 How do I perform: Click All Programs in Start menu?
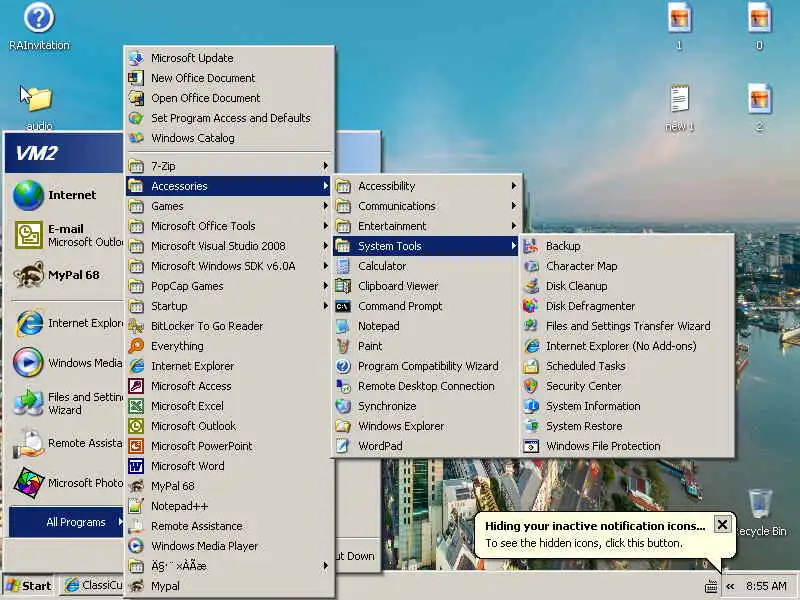66,522
